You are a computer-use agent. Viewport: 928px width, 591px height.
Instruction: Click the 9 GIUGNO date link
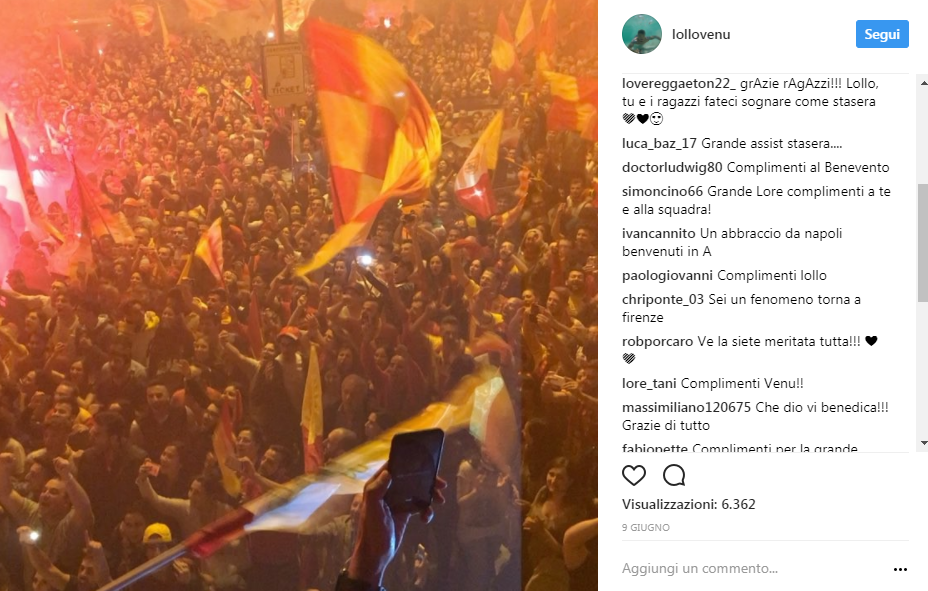point(646,528)
